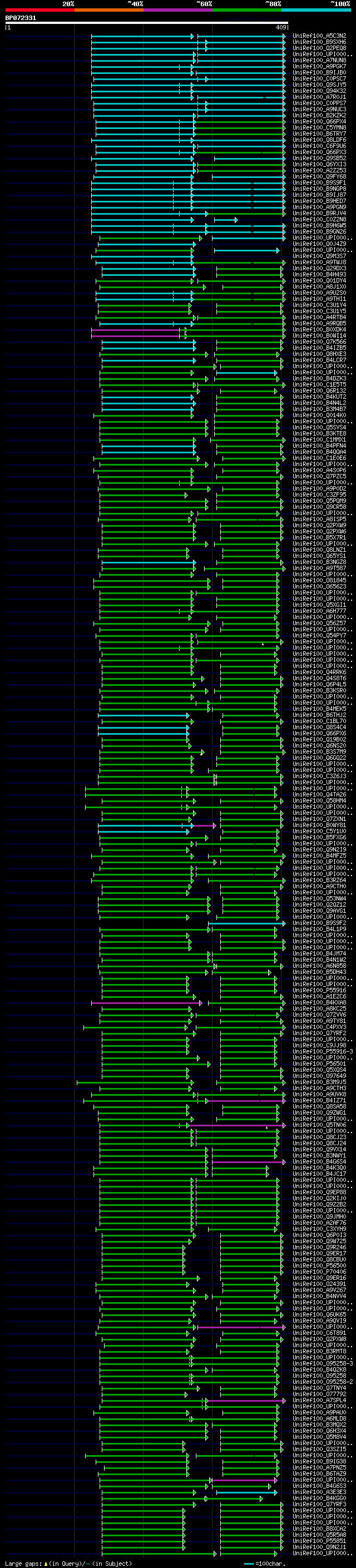Click the white query sequence bar
This screenshot has width=356, height=1568.
click(x=147, y=22)
